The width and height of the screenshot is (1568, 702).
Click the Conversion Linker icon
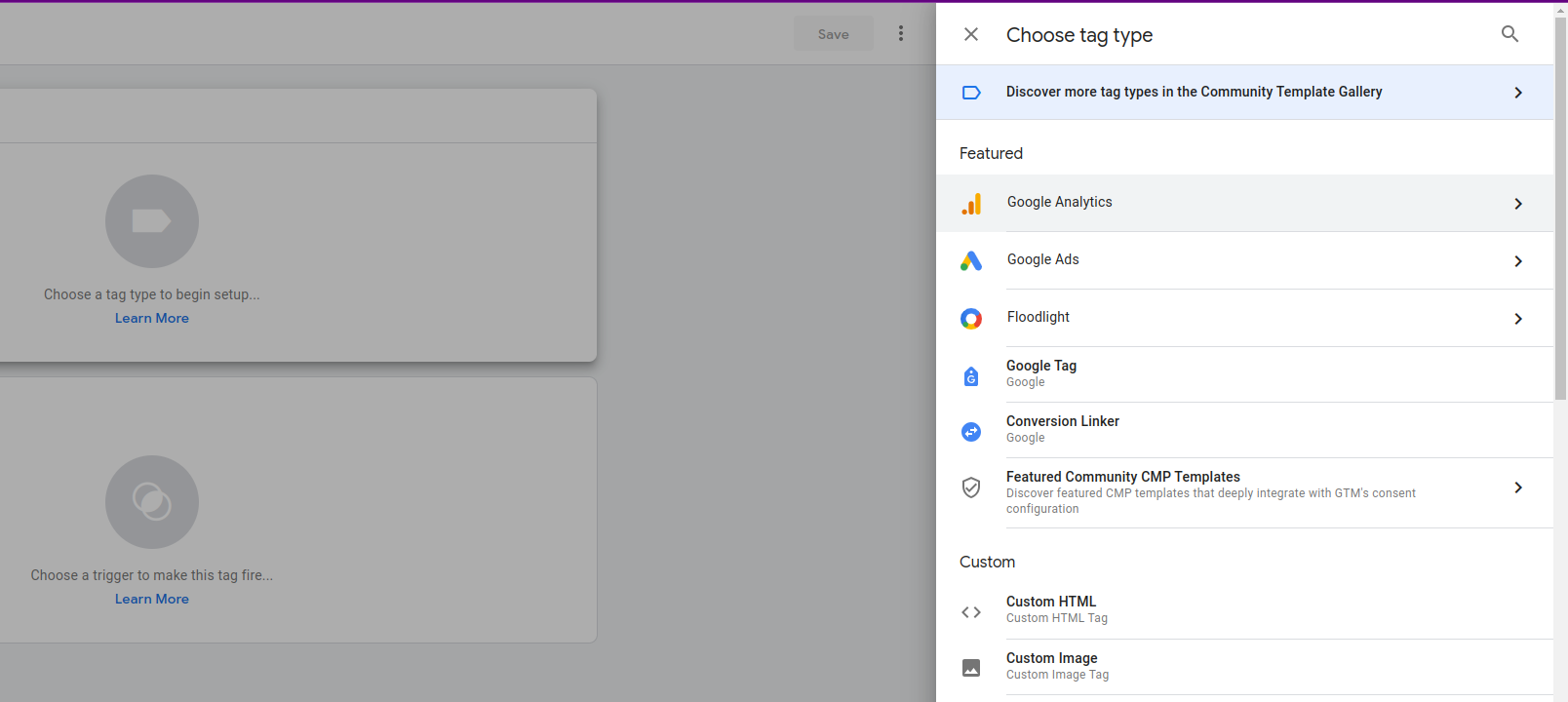tap(971, 431)
